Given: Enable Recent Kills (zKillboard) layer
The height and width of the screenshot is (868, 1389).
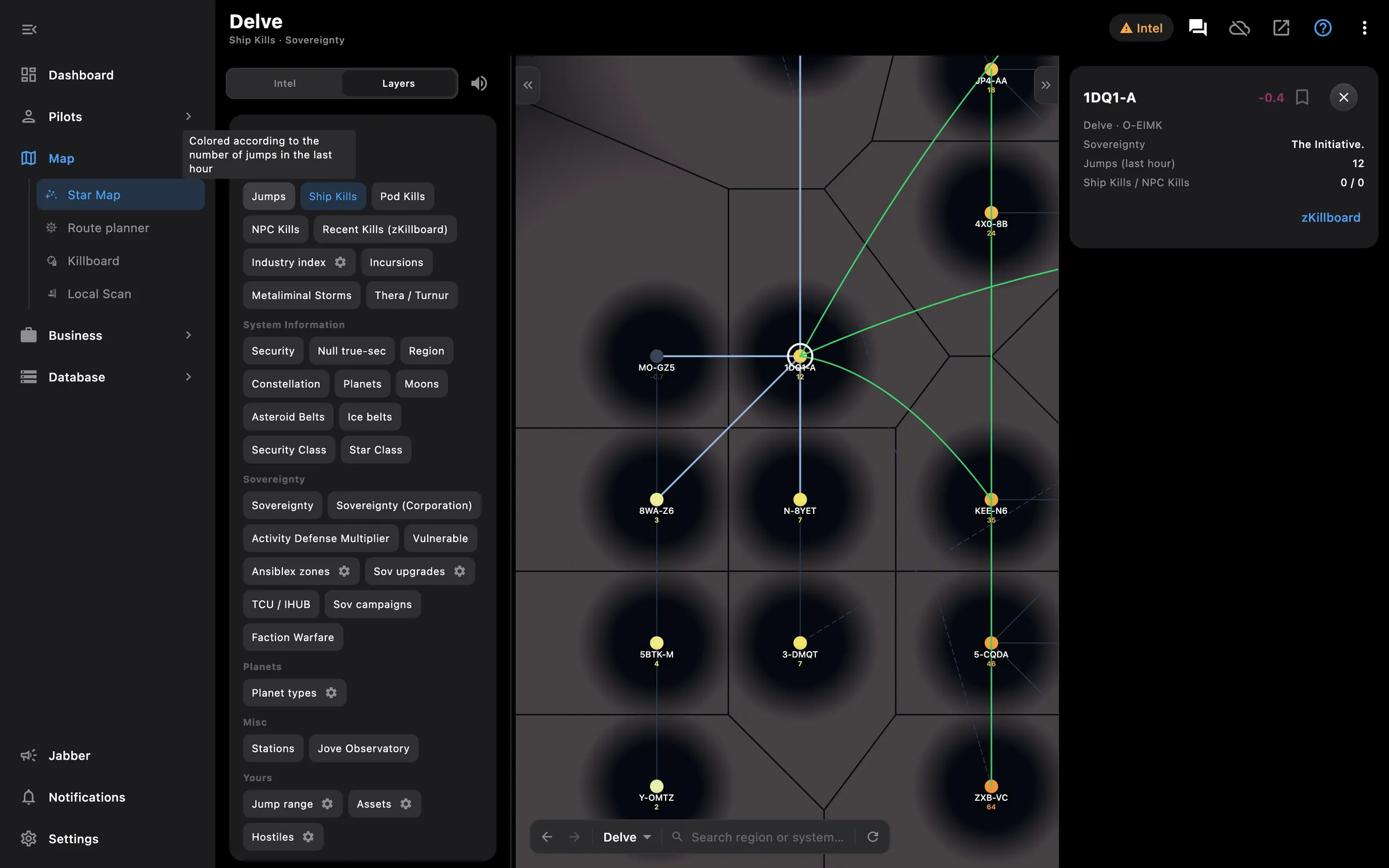Looking at the screenshot, I should (385, 229).
